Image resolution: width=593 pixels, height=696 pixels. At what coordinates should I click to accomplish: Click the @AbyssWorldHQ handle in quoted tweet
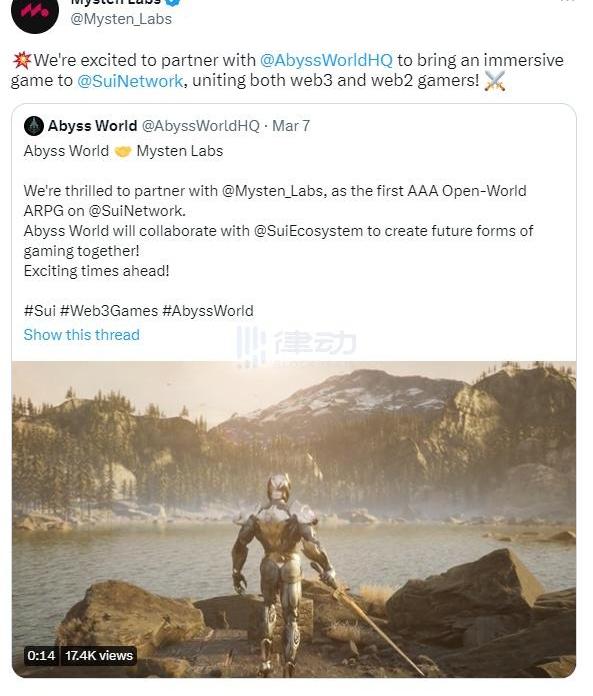tap(201, 126)
